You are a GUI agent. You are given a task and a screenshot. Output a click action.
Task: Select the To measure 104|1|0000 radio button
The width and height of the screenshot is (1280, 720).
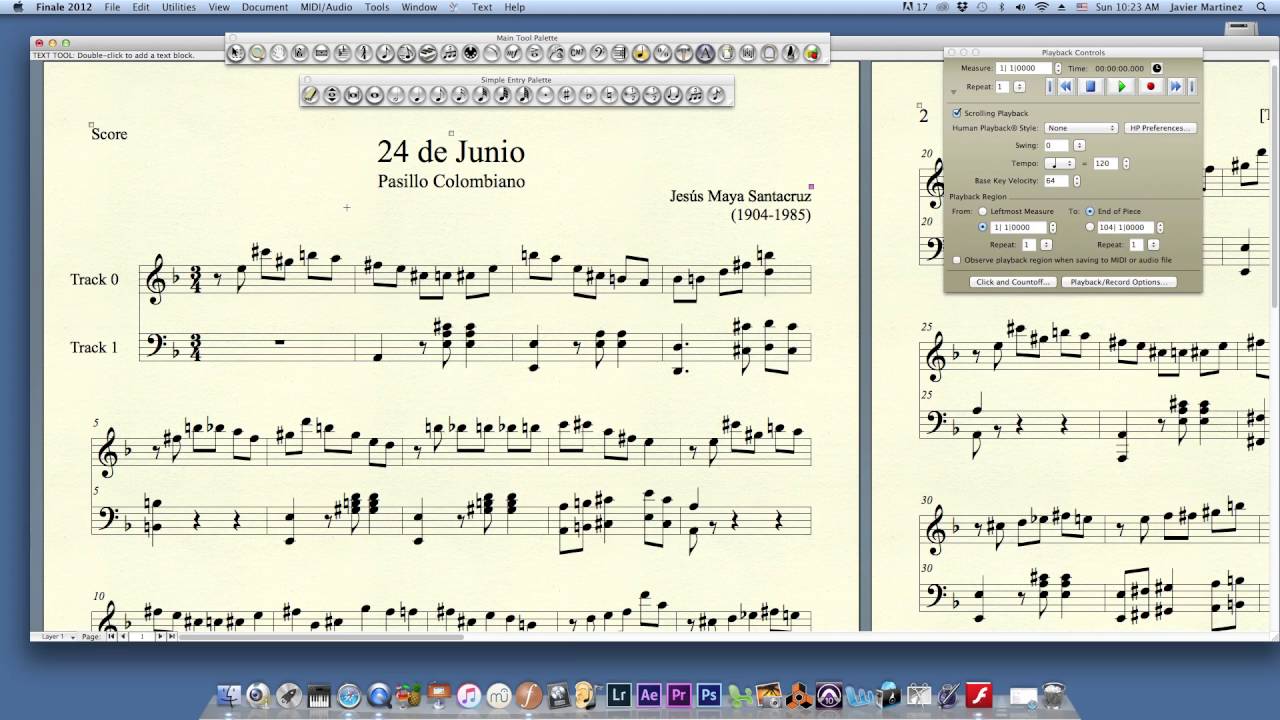[x=1090, y=227]
